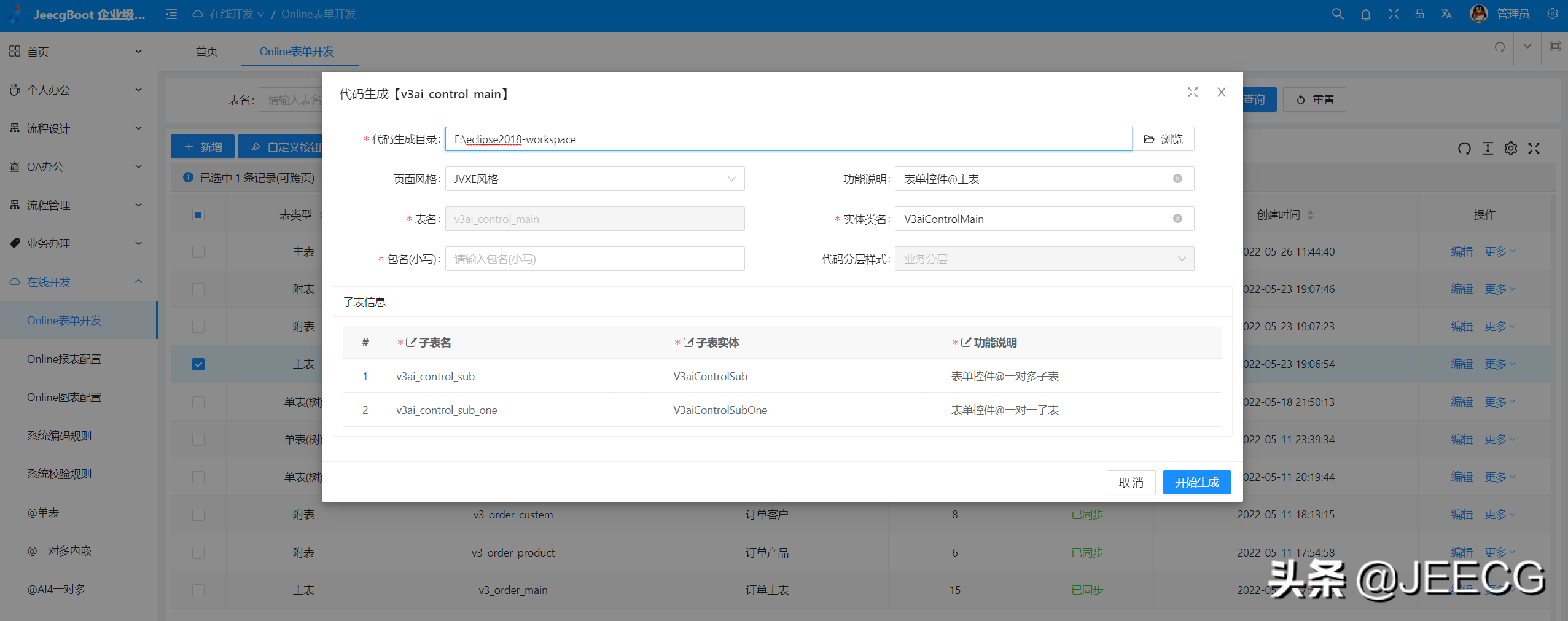Click the lock screen icon in header
Image resolution: width=1568 pixels, height=621 pixels.
(x=1419, y=14)
